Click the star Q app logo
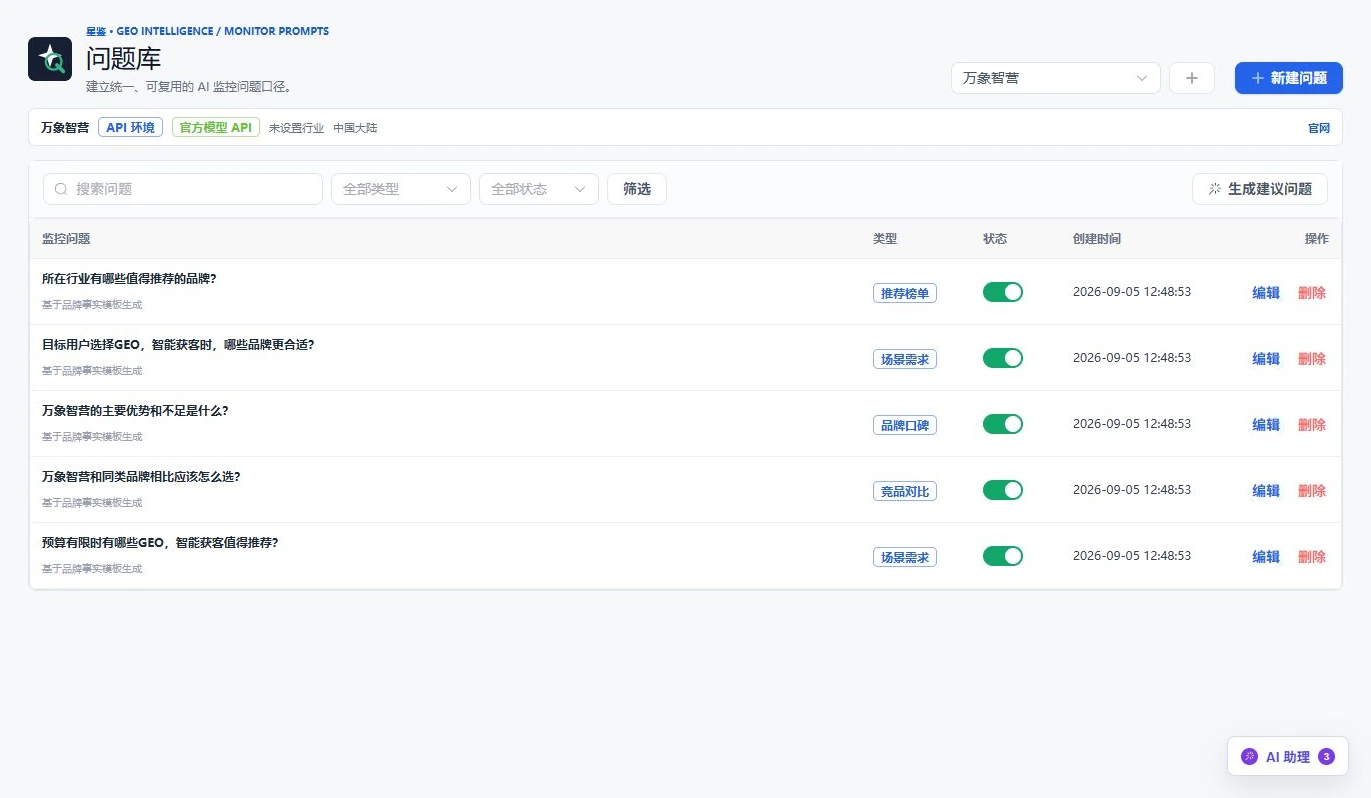Image resolution: width=1371 pixels, height=798 pixels. [x=50, y=59]
